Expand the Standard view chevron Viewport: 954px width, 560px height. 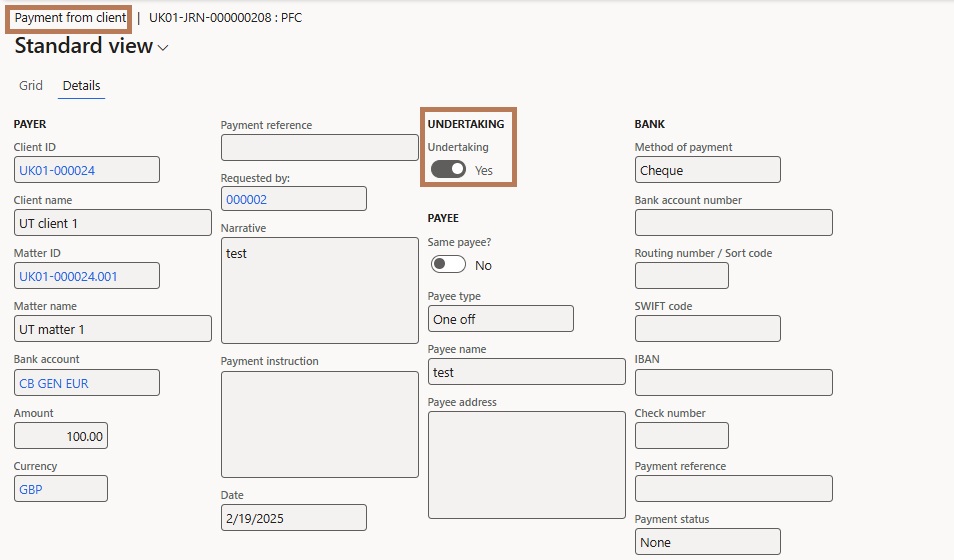pyautogui.click(x=163, y=47)
